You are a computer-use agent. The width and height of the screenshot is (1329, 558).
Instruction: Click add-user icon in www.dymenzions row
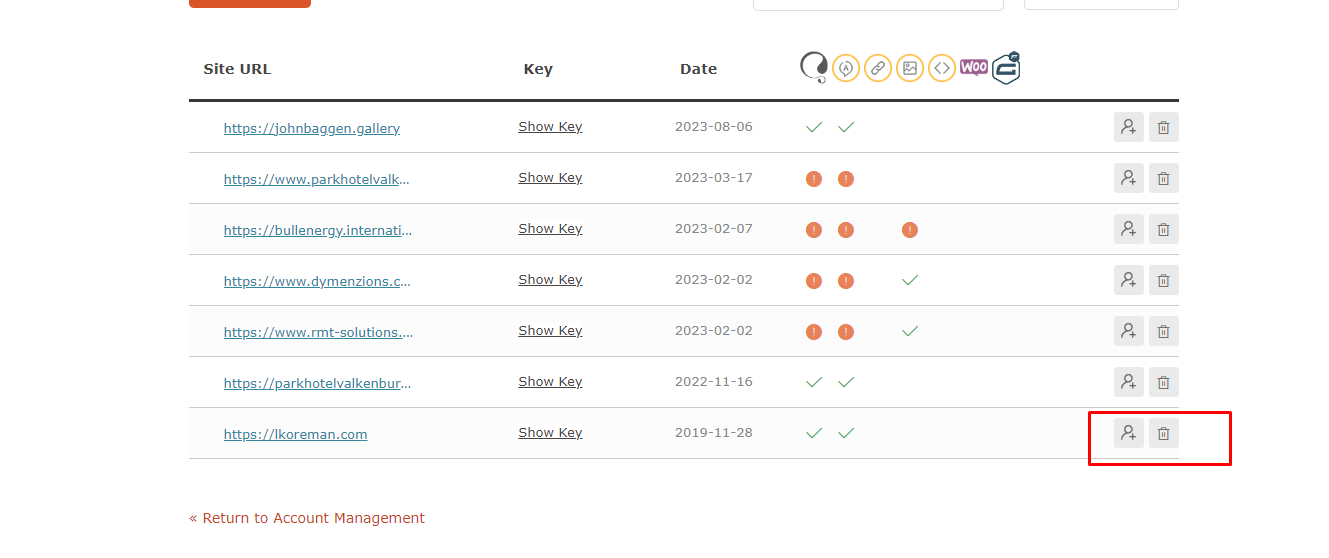pos(1129,280)
